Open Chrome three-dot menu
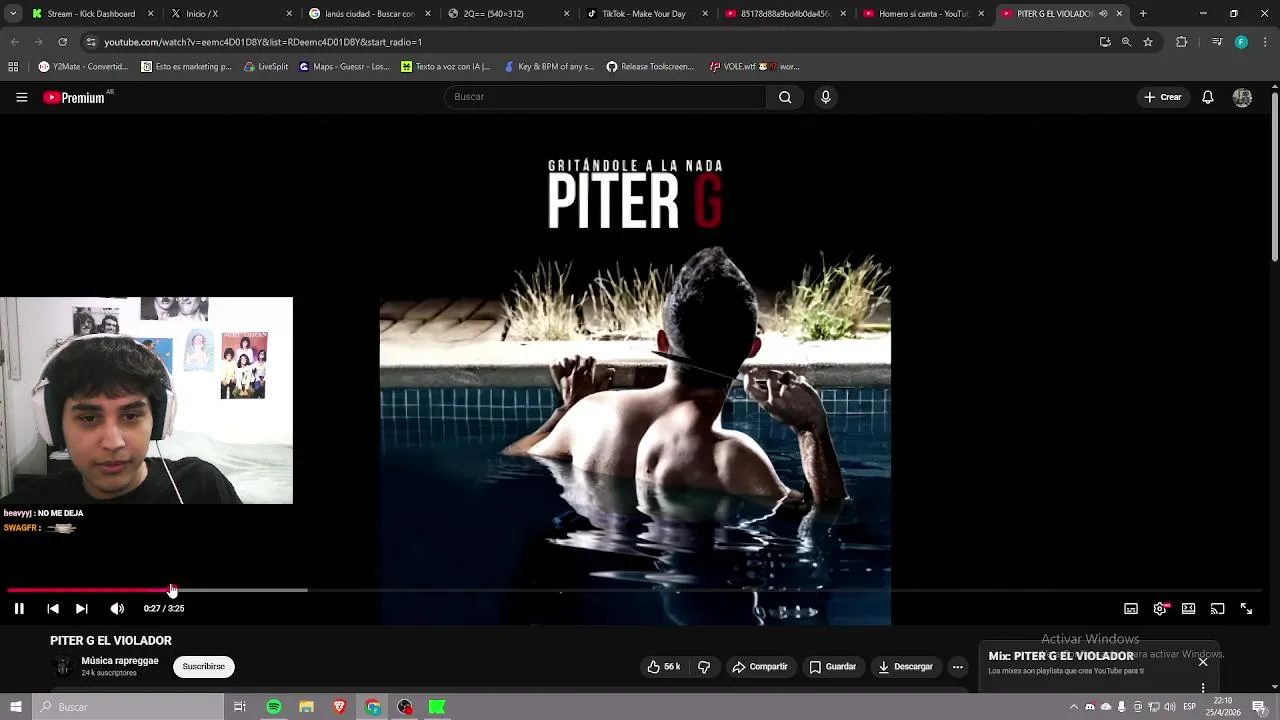Viewport: 1280px width, 720px height. tap(1266, 42)
